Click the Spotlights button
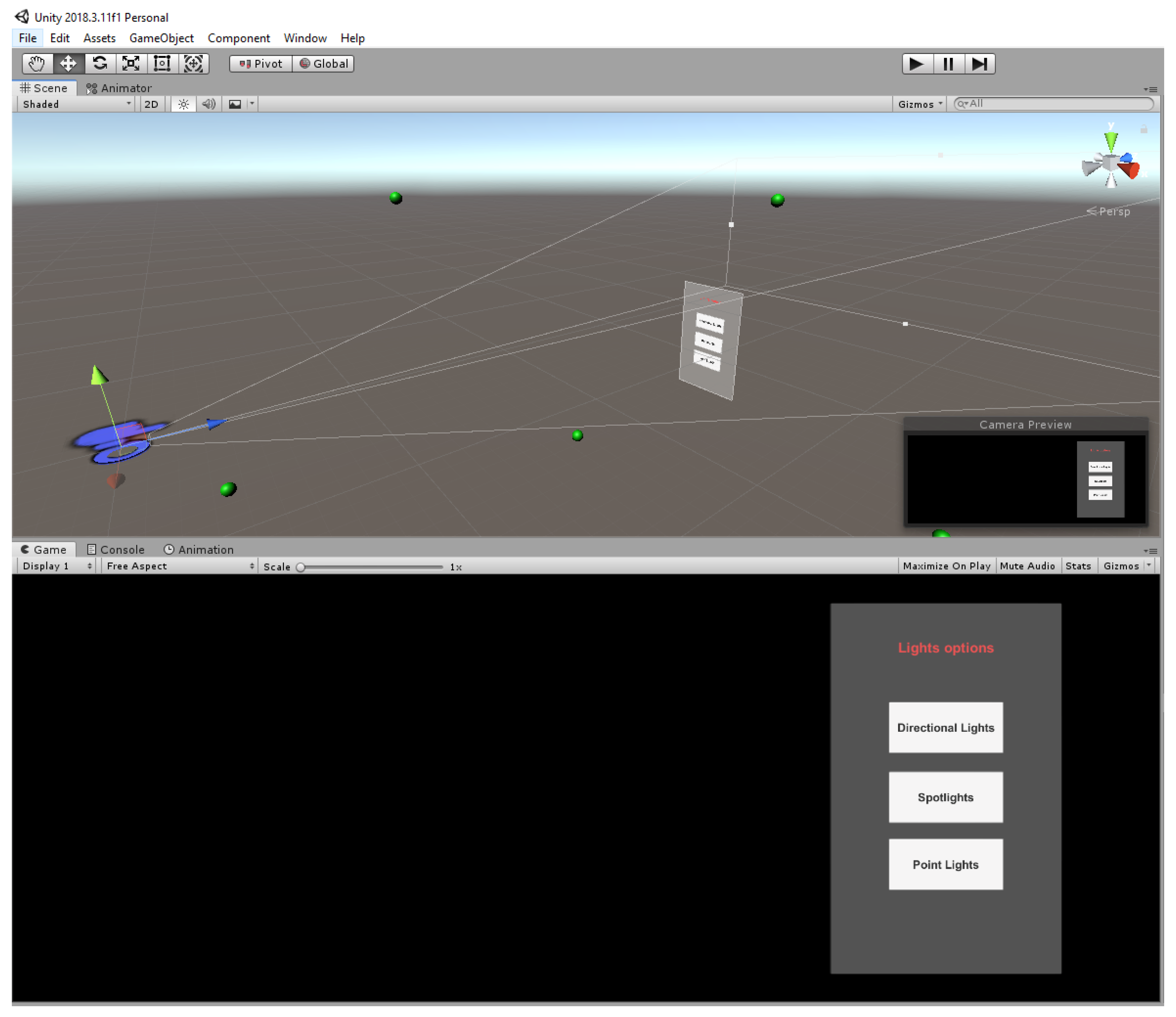 (945, 797)
